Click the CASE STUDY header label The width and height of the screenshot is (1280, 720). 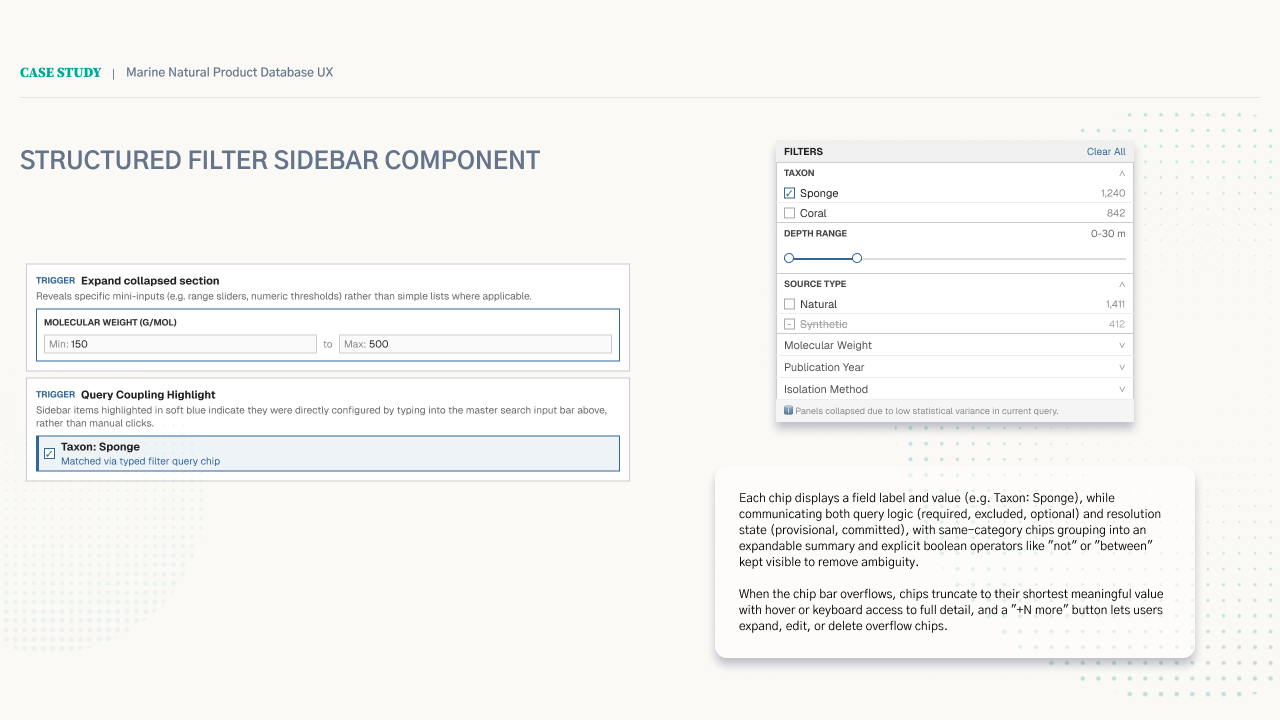pyautogui.click(x=61, y=73)
